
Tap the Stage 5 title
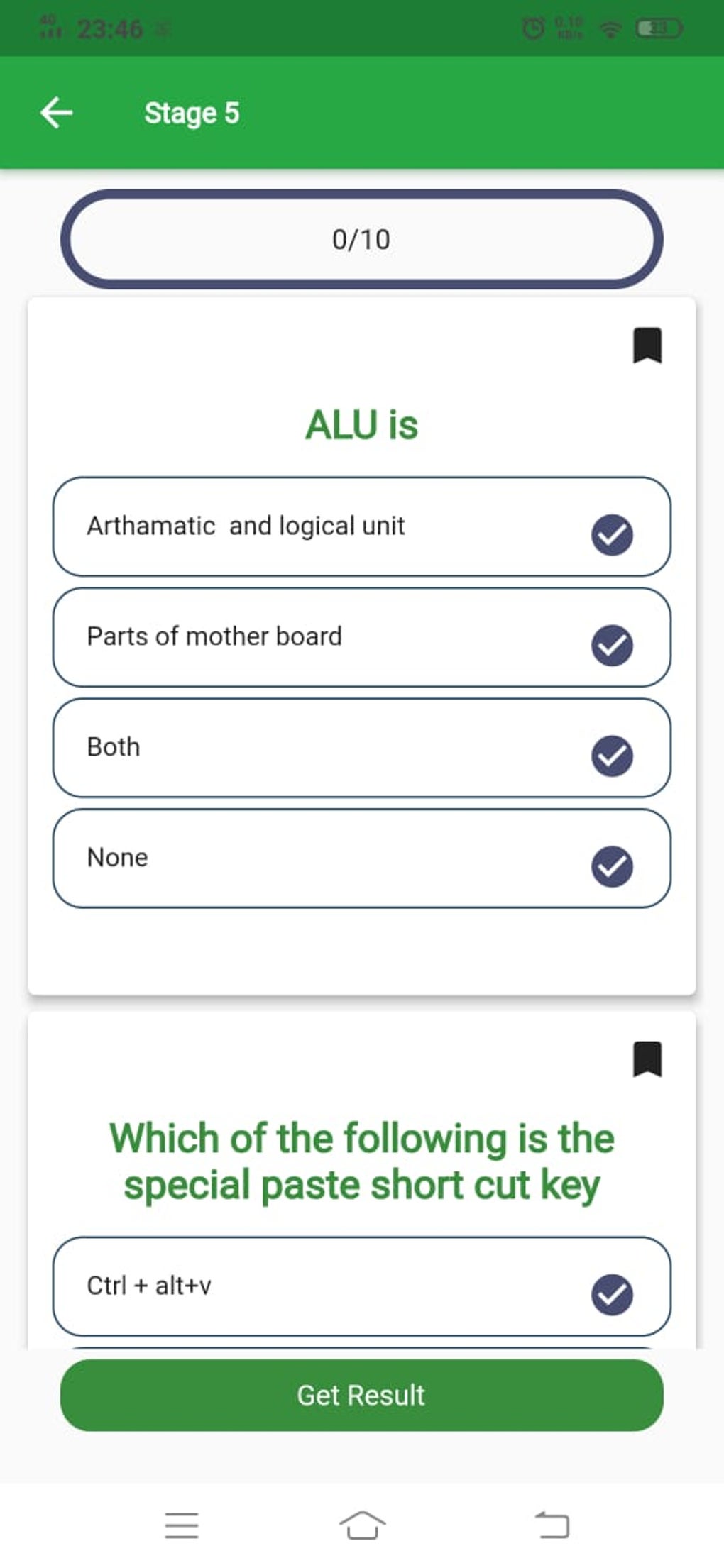(192, 114)
